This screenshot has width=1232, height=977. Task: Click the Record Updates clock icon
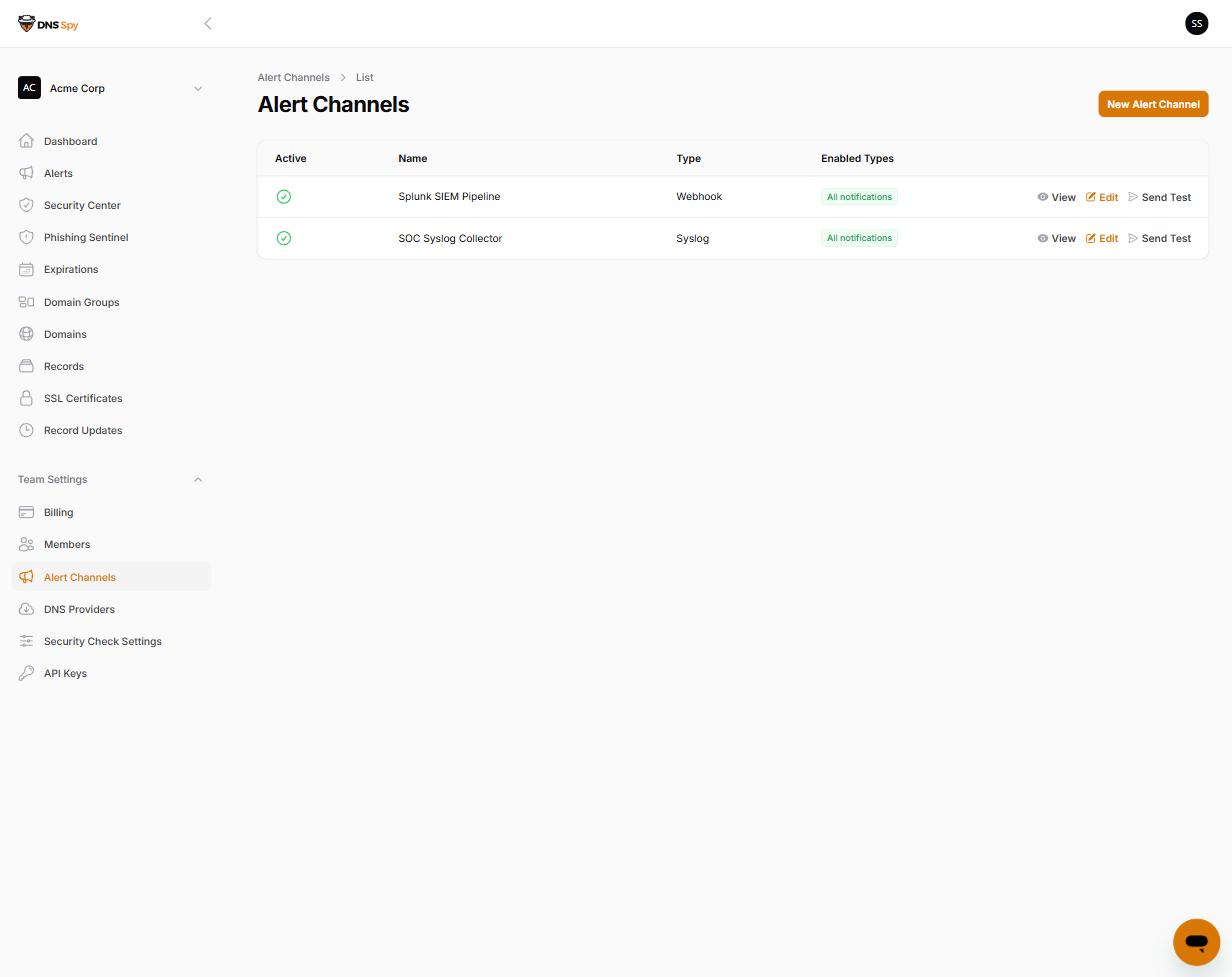pyautogui.click(x=26, y=430)
